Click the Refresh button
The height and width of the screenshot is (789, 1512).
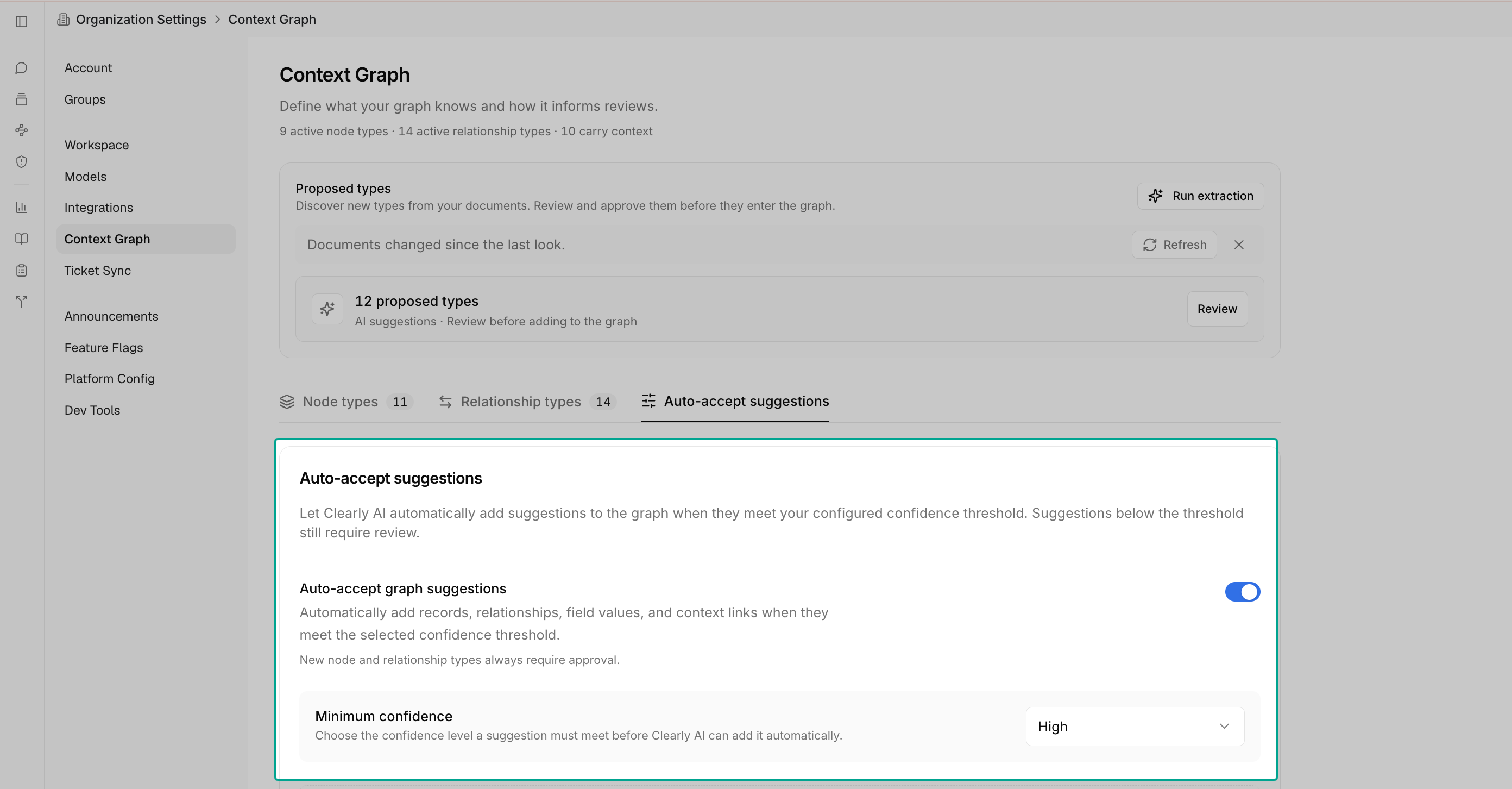coord(1174,245)
